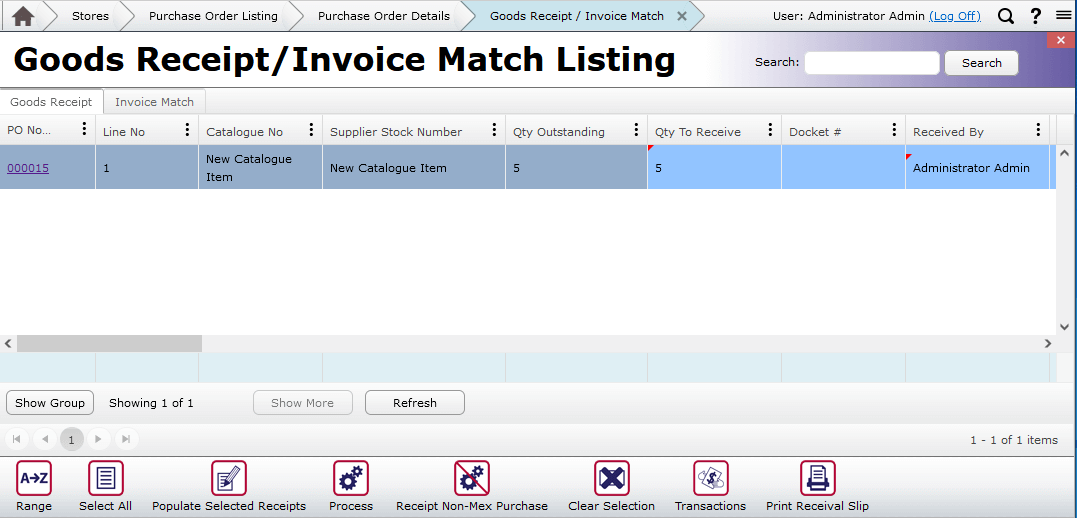1077x518 pixels.
Task: Click Receipt Non-Mex Purchase icon
Action: tap(472, 479)
